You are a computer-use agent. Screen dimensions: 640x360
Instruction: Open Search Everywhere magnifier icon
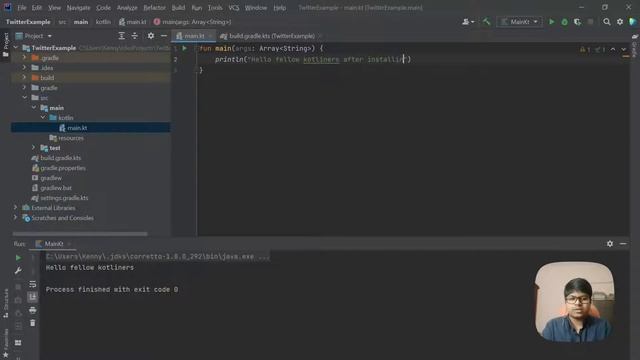[607, 22]
